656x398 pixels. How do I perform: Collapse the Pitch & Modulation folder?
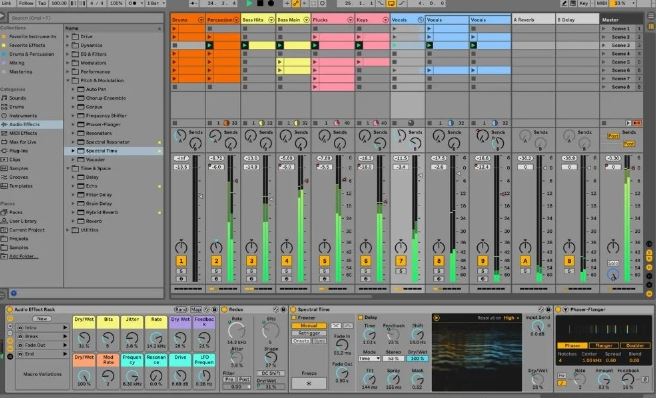pyautogui.click(x=68, y=80)
